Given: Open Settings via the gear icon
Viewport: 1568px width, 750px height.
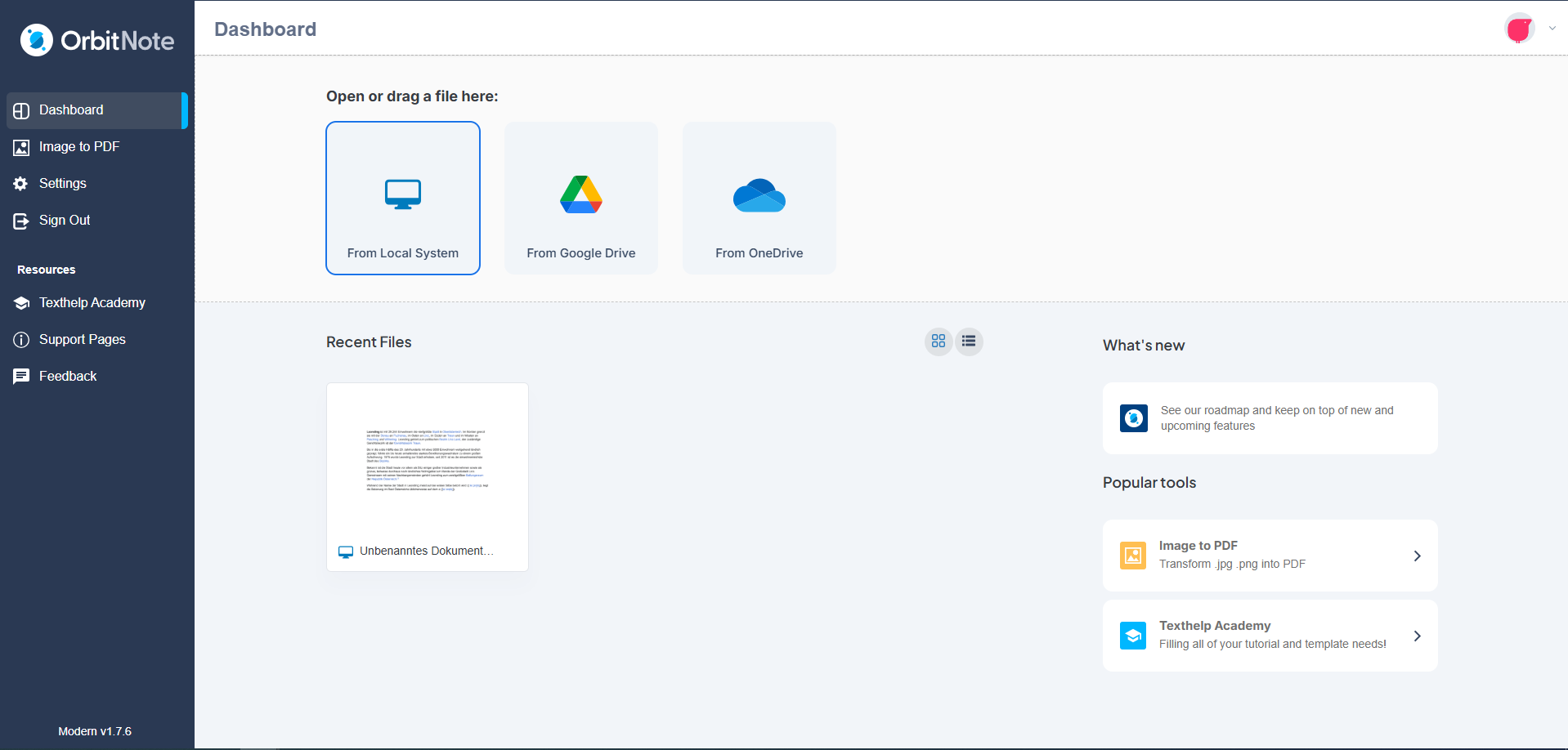Looking at the screenshot, I should tap(21, 183).
